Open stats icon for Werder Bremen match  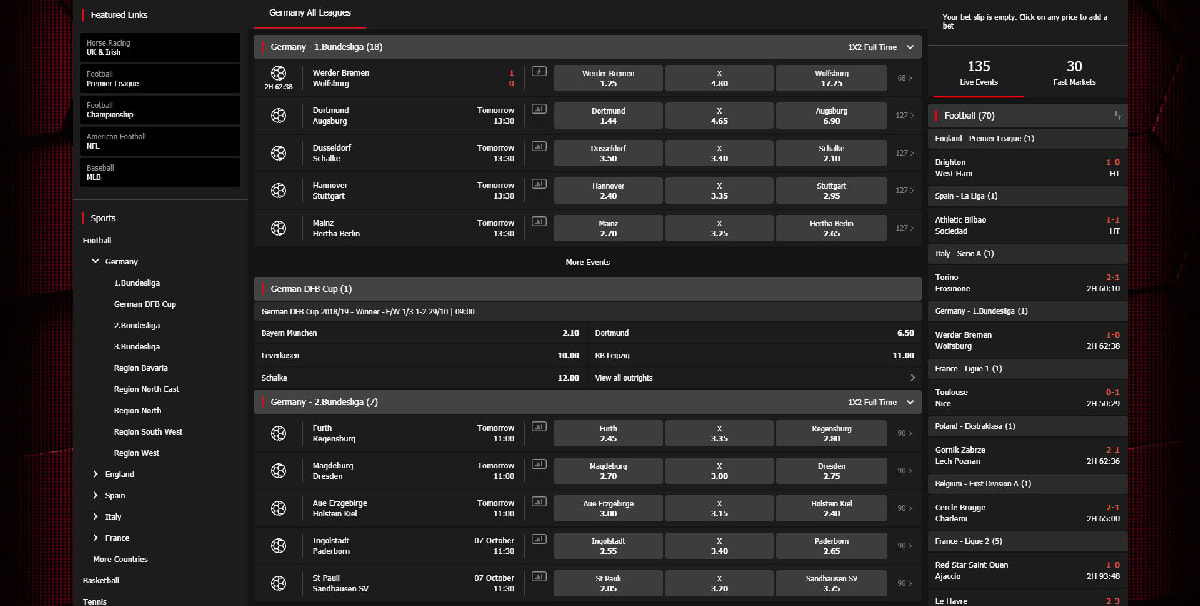pyautogui.click(x=539, y=72)
